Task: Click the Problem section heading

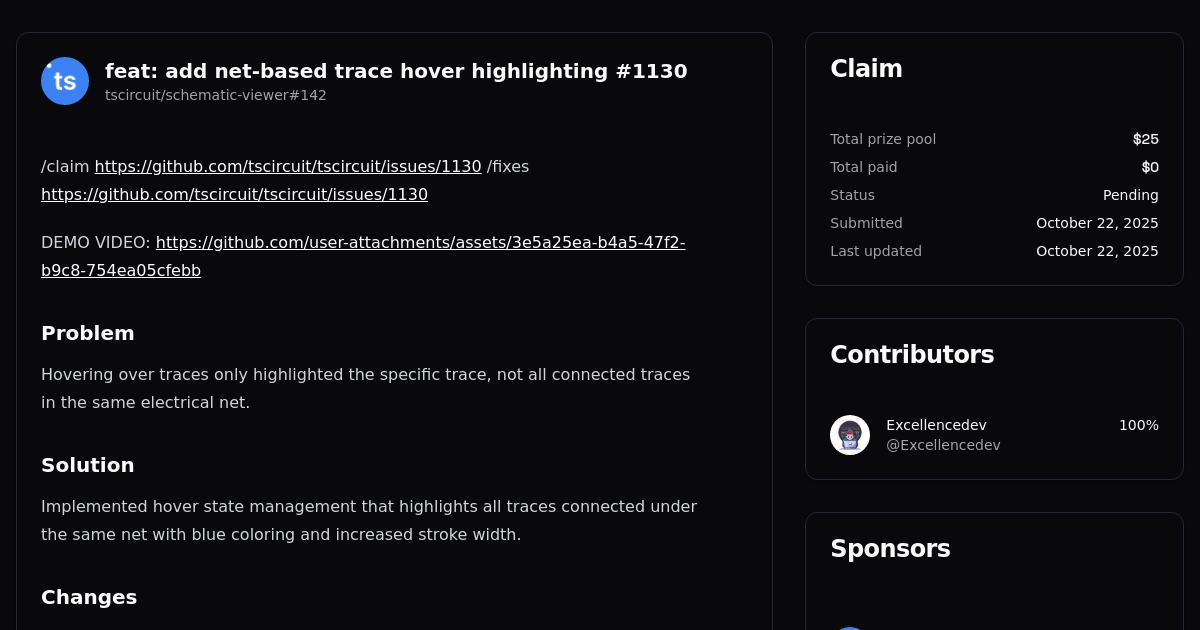Action: click(88, 333)
